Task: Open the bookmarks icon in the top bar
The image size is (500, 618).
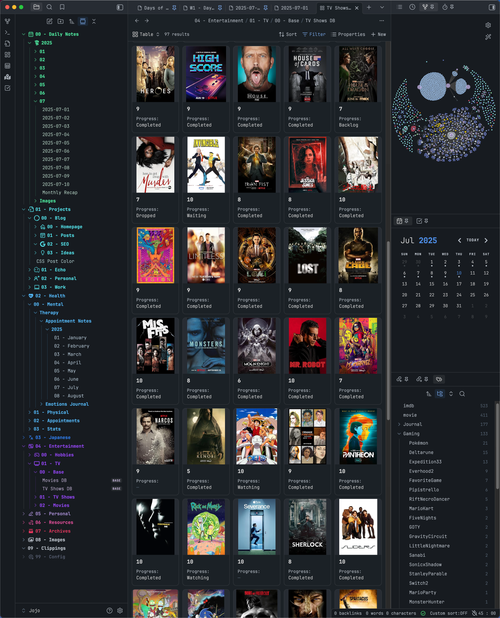Action: coord(62,7)
